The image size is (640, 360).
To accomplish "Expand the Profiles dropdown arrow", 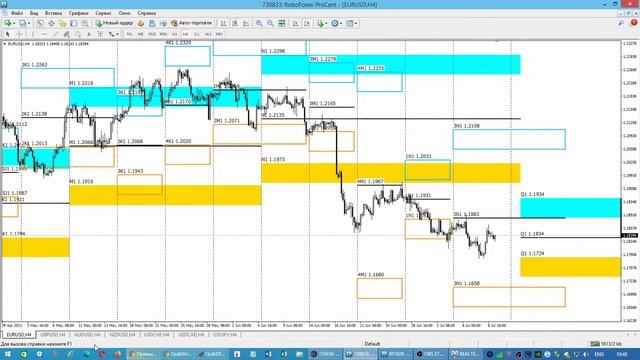I will click(x=29, y=23).
